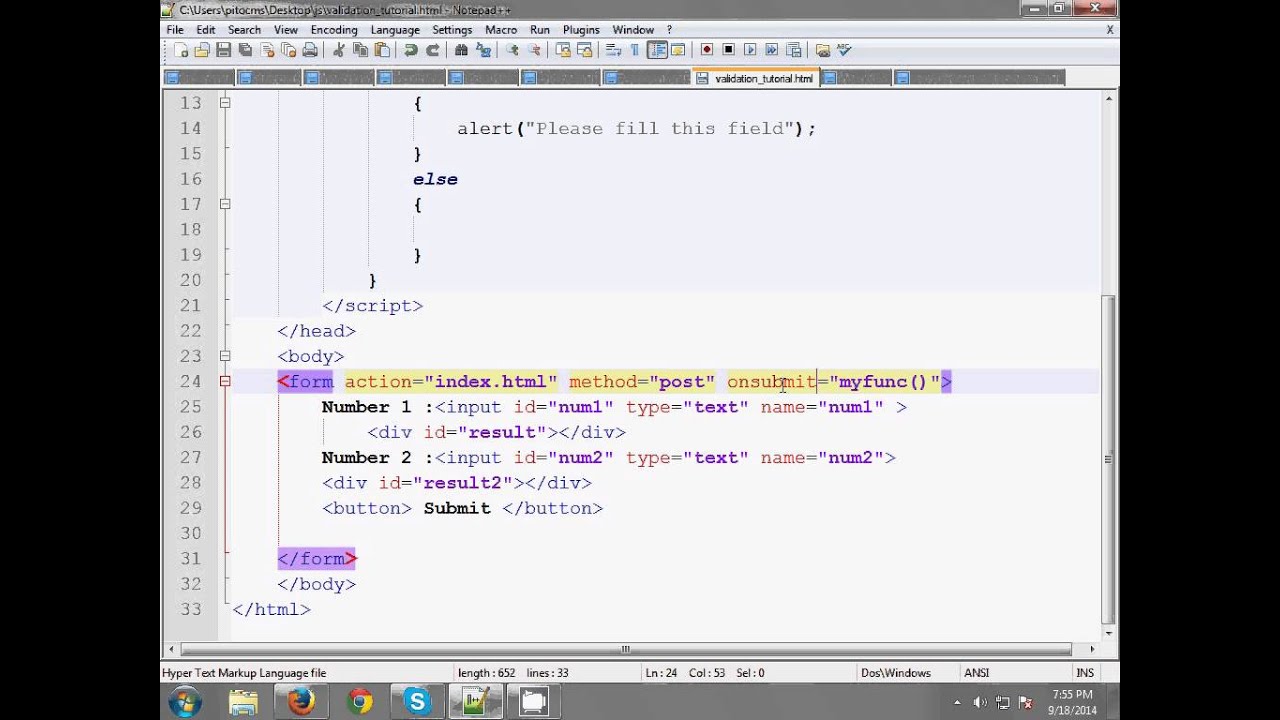Print the document using the printer icon
This screenshot has width=1280, height=720.
[310, 50]
